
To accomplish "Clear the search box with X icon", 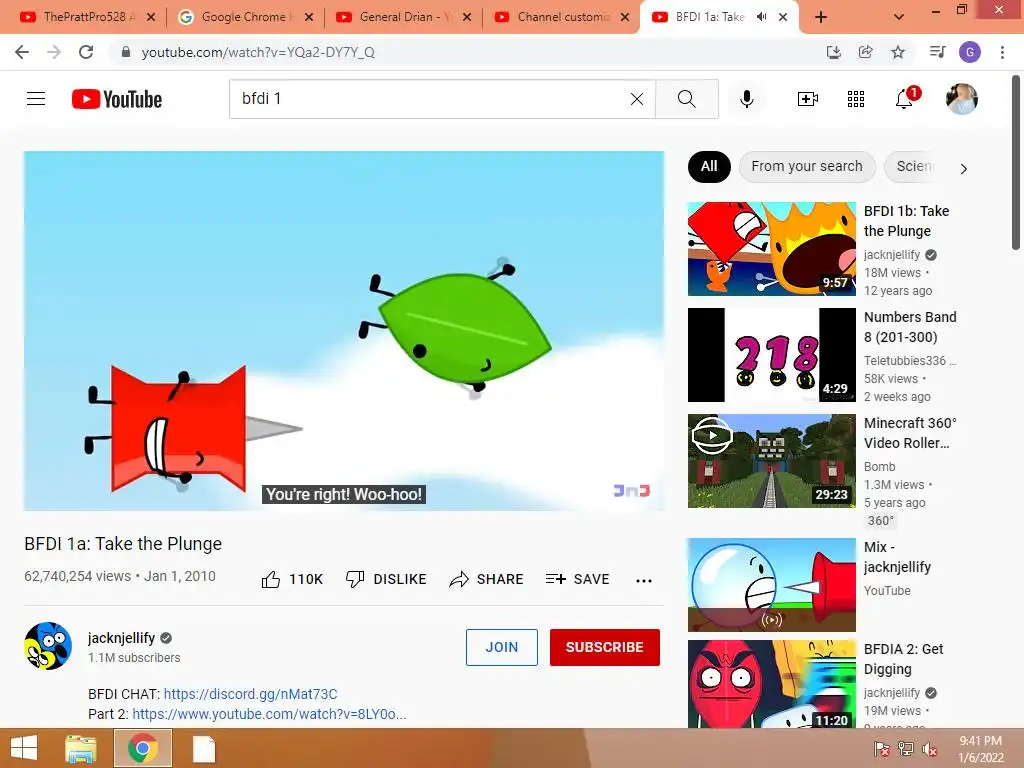I will pos(637,99).
